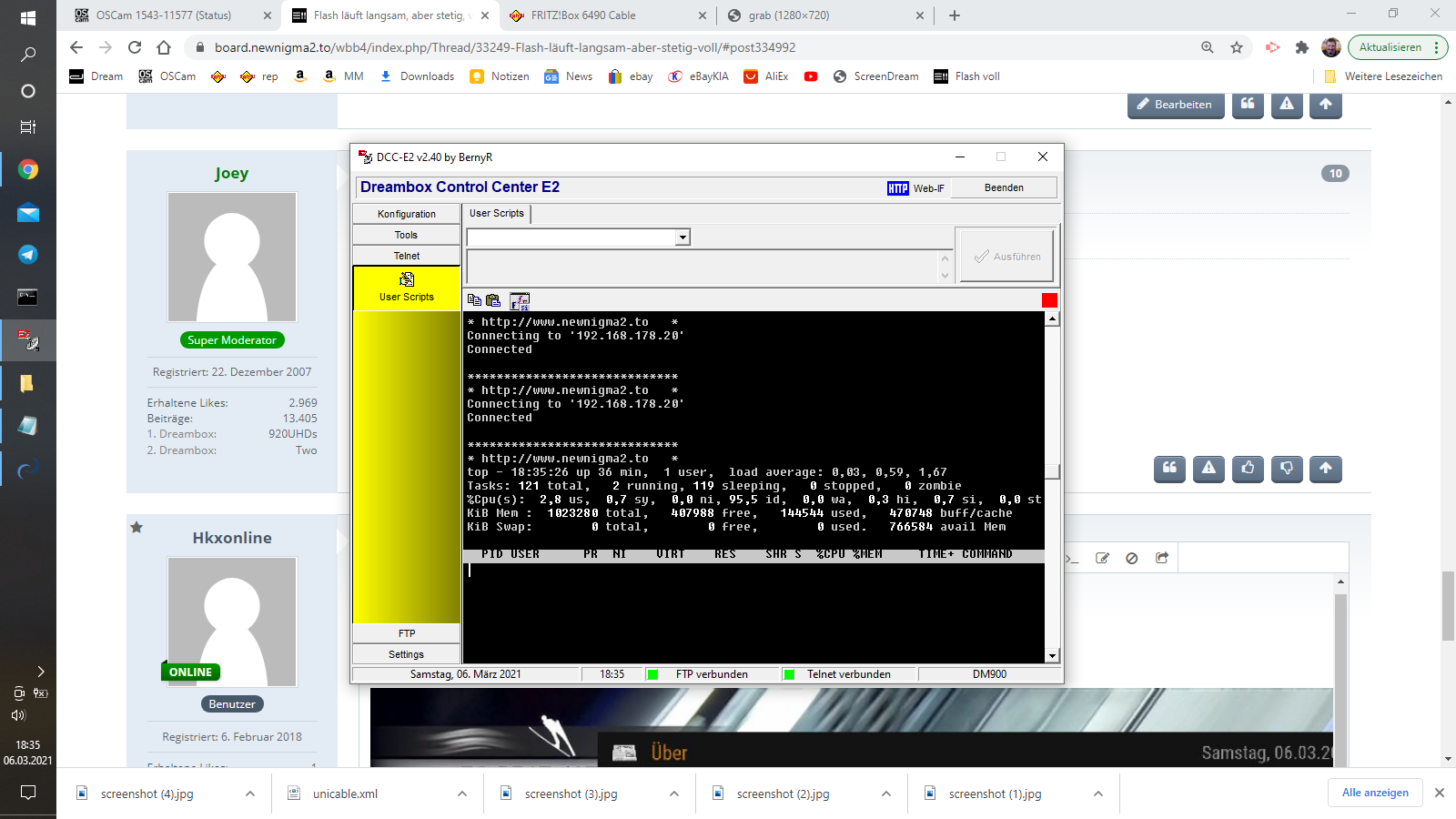The width and height of the screenshot is (1456, 819).
Task: Click the terminal scrollbar down arrow
Action: tap(1052, 655)
